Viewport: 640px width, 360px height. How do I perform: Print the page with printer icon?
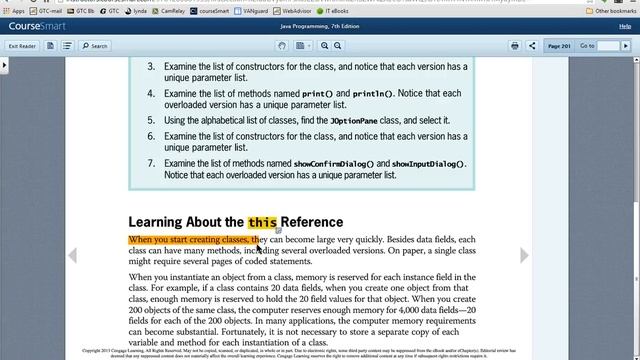click(x=515, y=46)
